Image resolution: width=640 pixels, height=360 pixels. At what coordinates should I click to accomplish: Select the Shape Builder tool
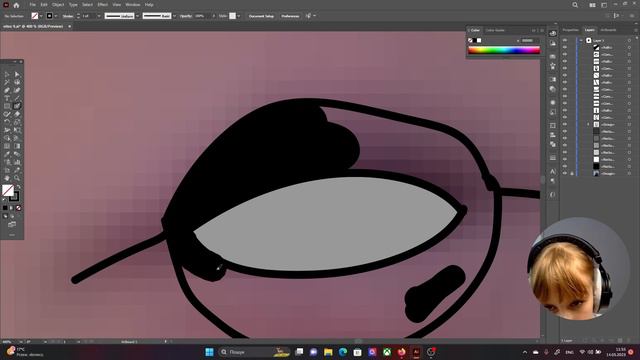tap(7, 138)
